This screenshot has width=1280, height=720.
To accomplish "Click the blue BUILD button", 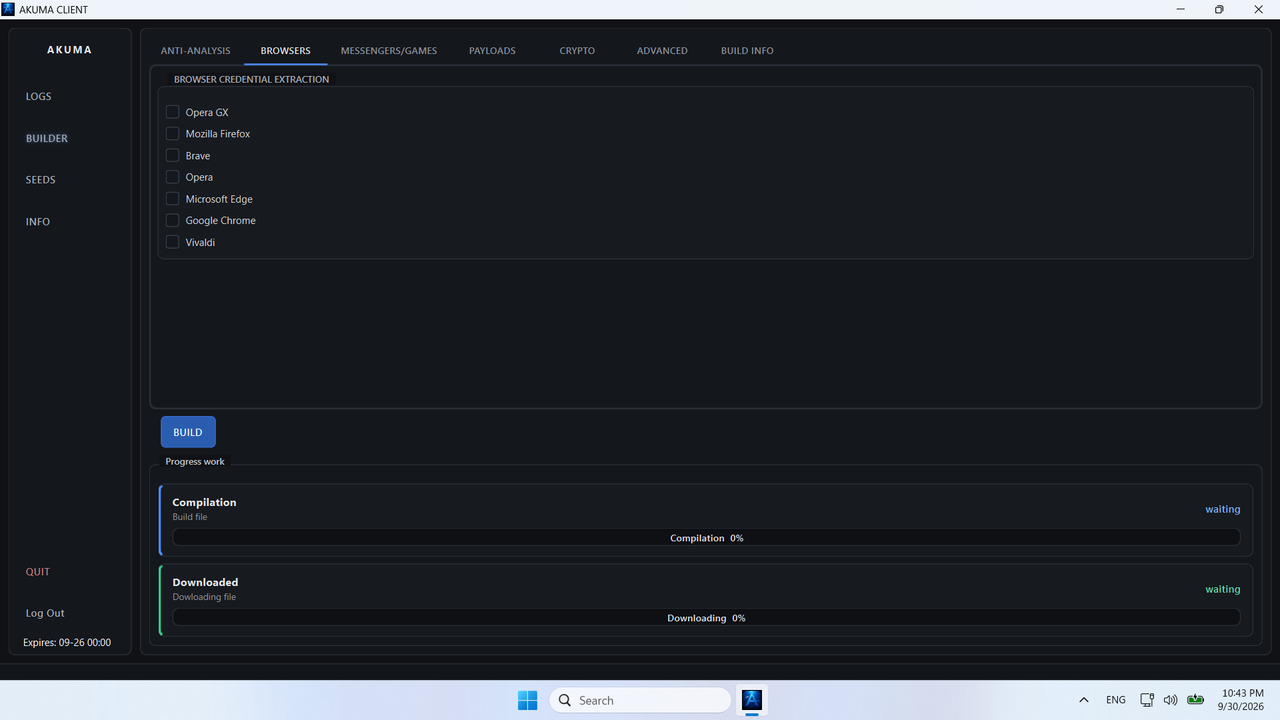I will coord(188,432).
